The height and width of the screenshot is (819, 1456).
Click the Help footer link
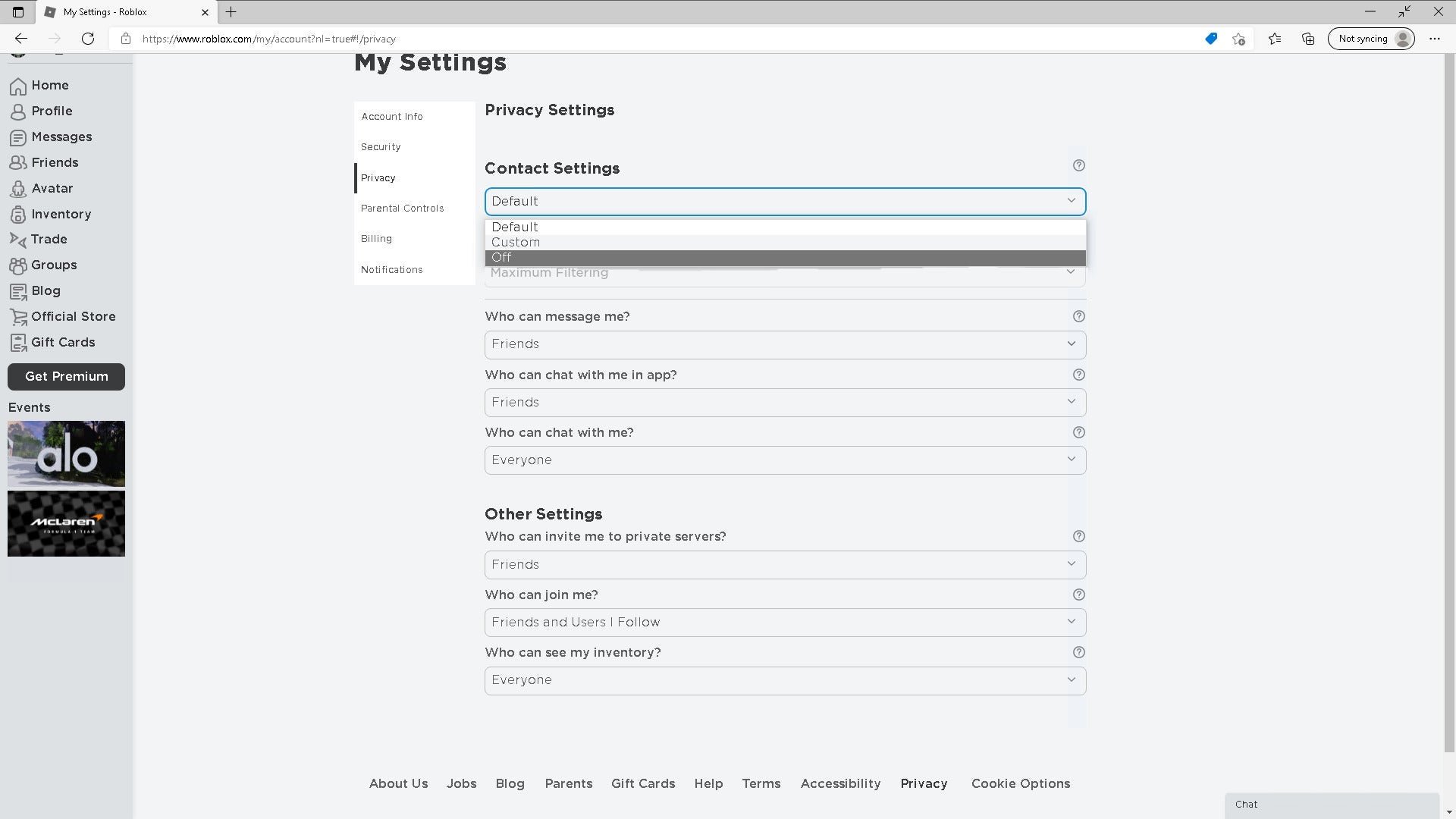click(x=708, y=784)
